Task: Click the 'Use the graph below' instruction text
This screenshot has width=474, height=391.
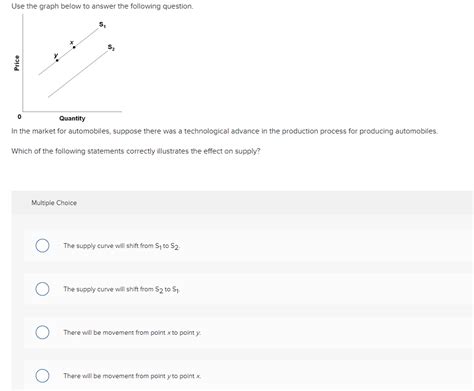Action: tap(102, 6)
